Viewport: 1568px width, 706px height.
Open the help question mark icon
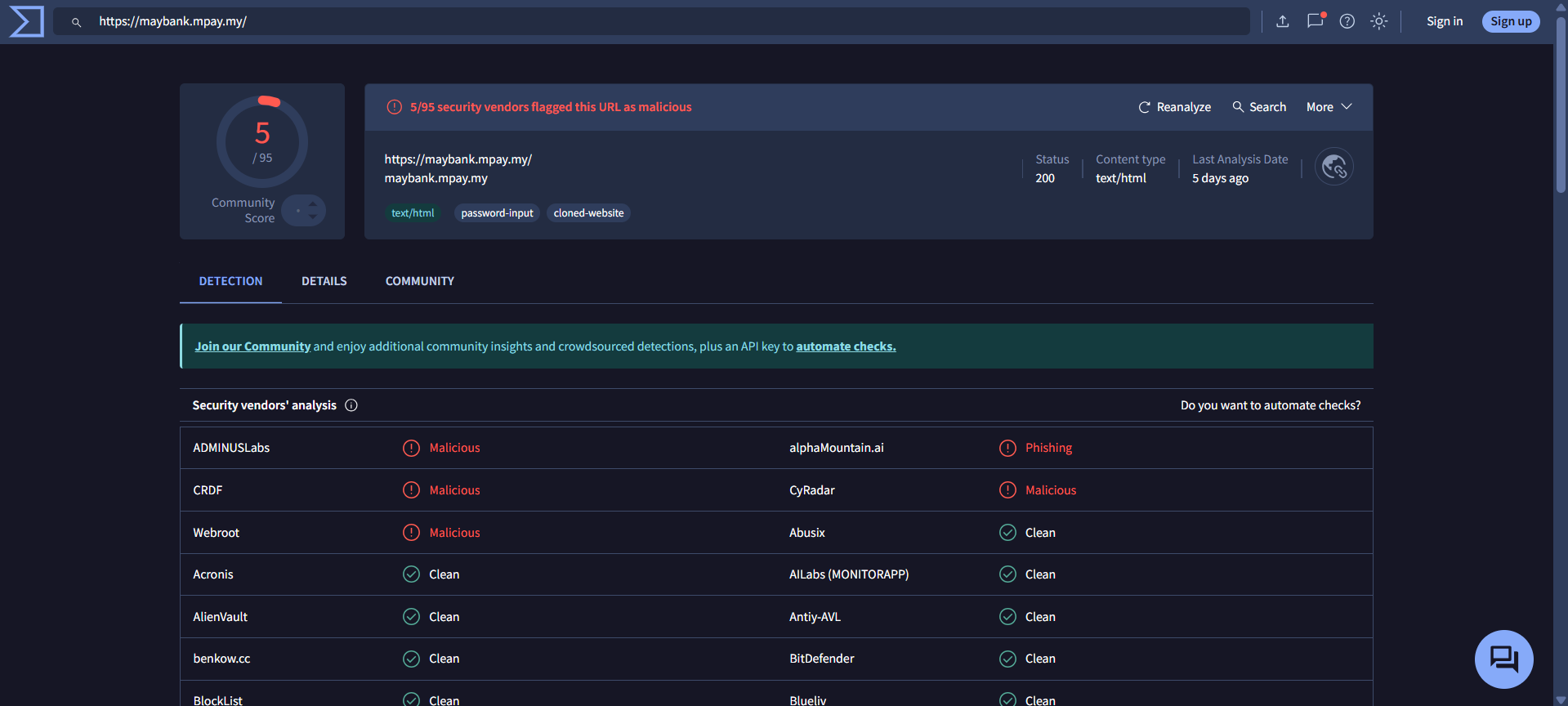pyautogui.click(x=1347, y=21)
